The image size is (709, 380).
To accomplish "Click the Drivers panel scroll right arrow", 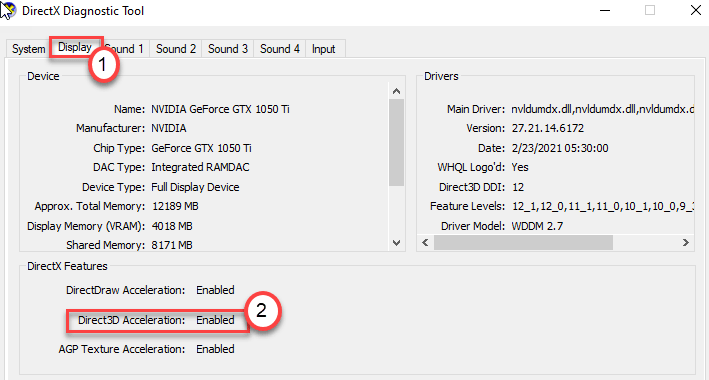I will pyautogui.click(x=685, y=243).
